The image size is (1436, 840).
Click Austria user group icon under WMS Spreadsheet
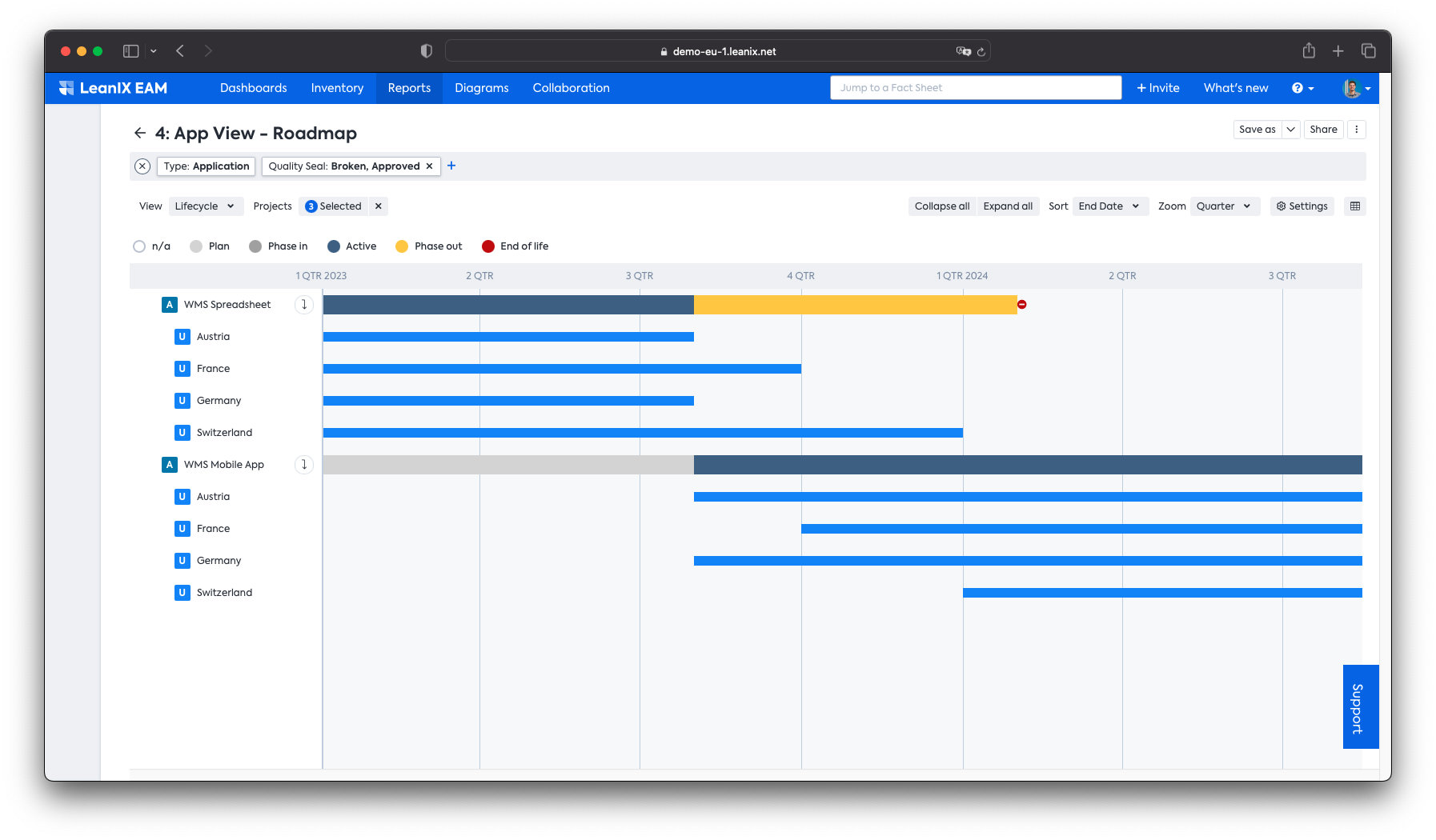coord(182,337)
